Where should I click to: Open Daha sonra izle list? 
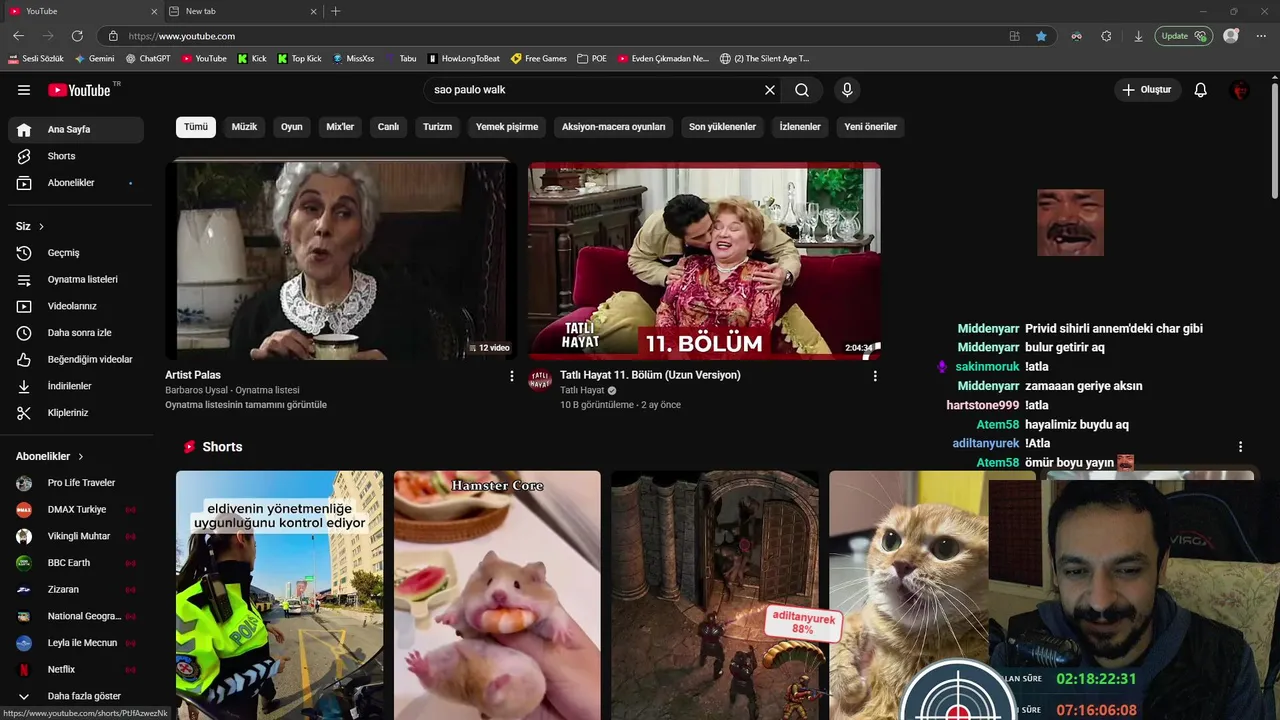76,333
